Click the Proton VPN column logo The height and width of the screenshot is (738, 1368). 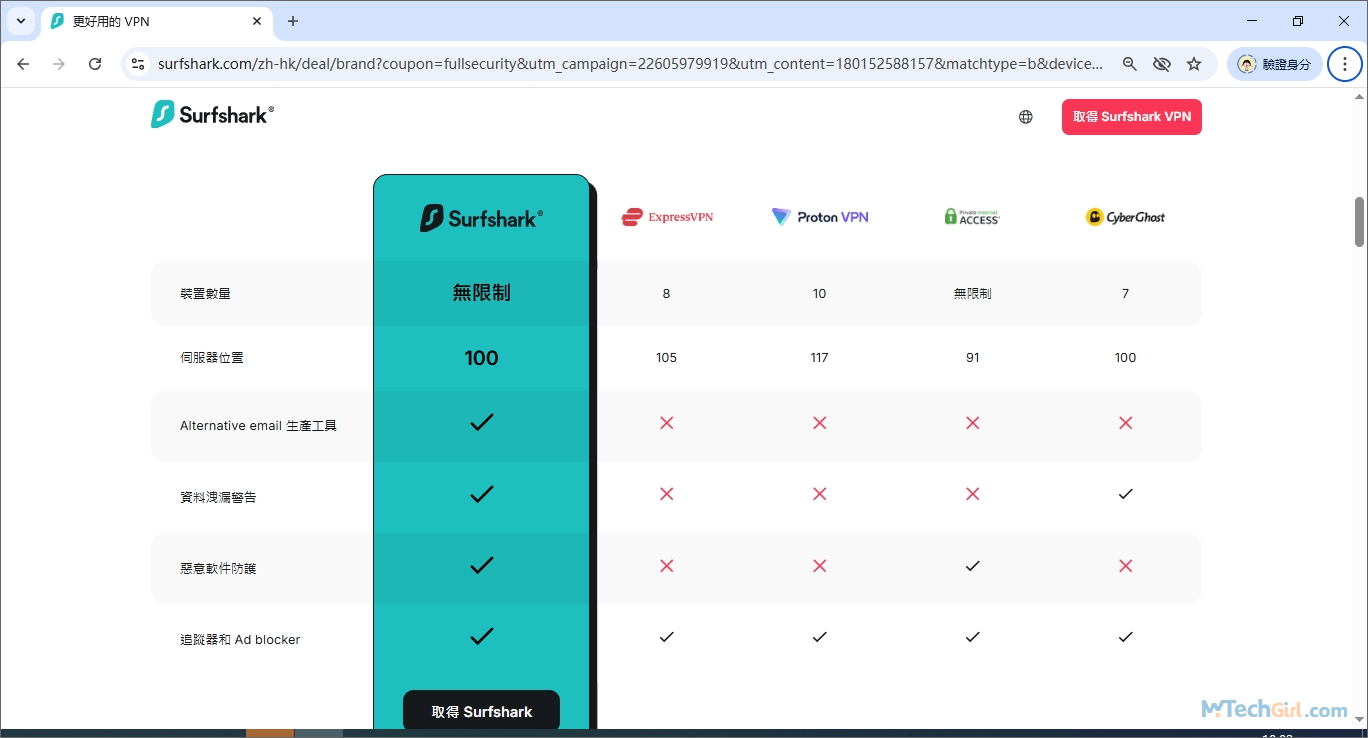[x=819, y=216]
